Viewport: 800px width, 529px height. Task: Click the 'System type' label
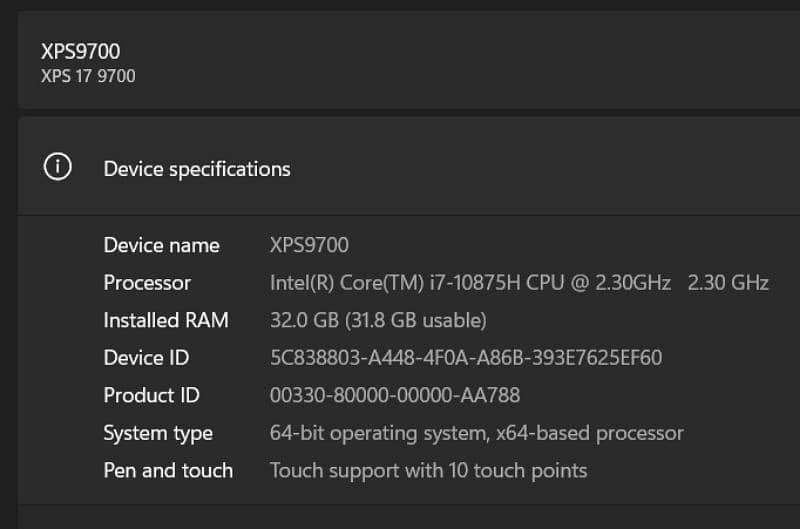158,433
